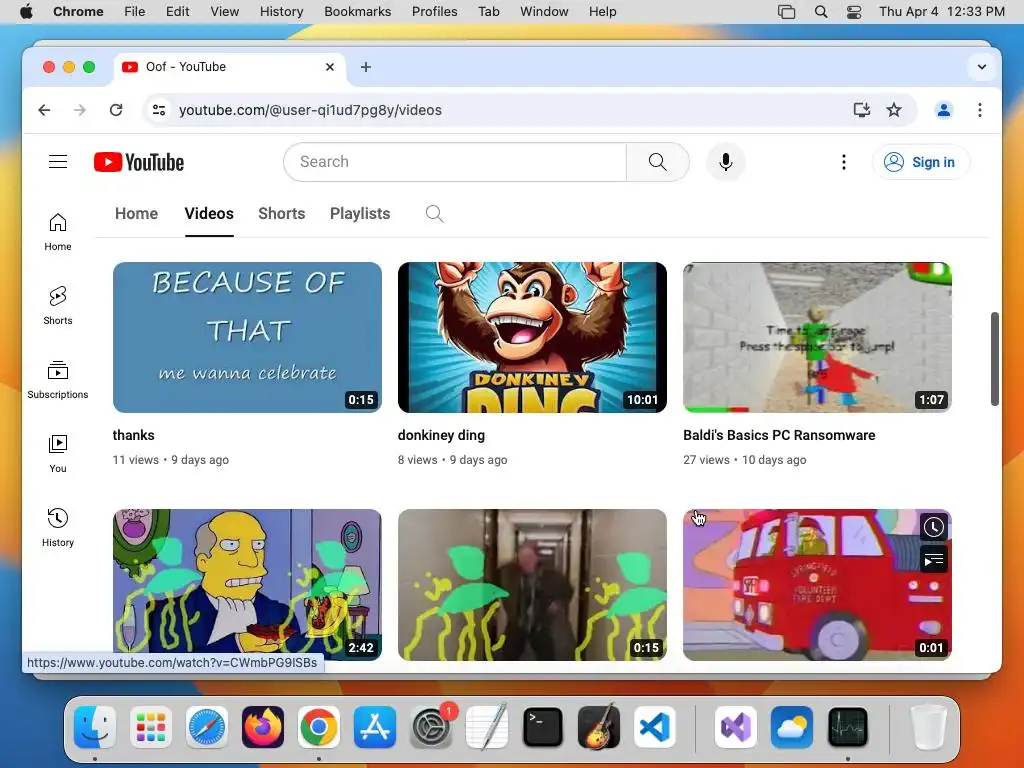Click the search magnifier button
The height and width of the screenshot is (768, 1024).
658,162
